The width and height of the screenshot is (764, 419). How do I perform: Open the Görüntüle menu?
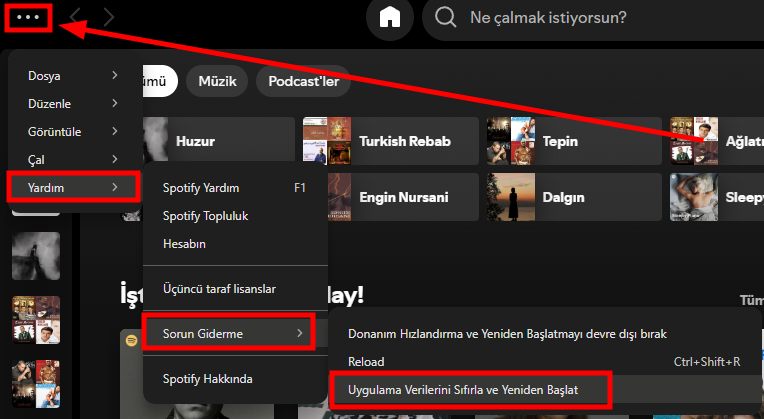tap(75, 132)
